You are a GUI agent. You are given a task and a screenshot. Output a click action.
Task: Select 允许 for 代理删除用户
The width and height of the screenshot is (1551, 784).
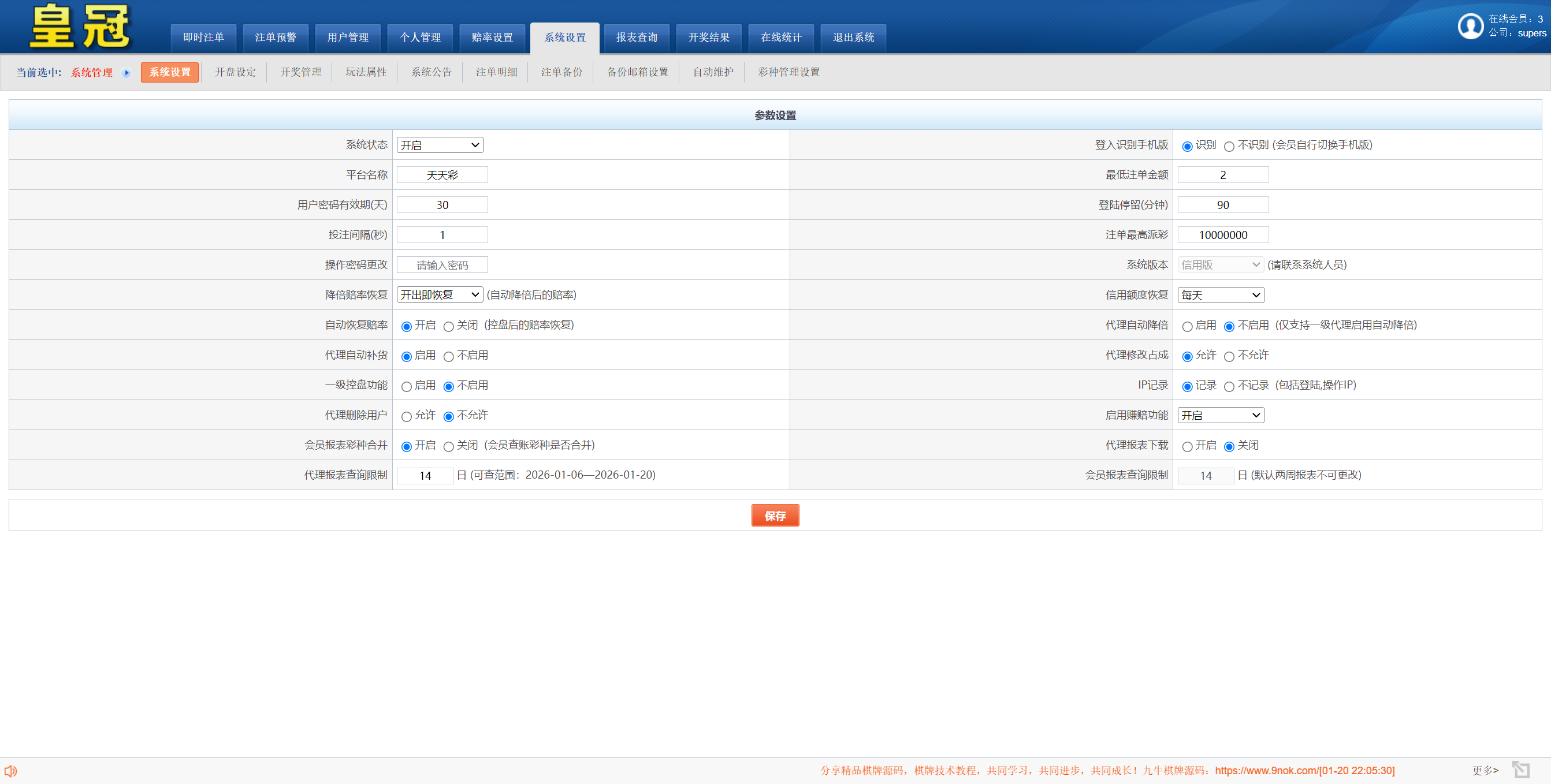407,416
